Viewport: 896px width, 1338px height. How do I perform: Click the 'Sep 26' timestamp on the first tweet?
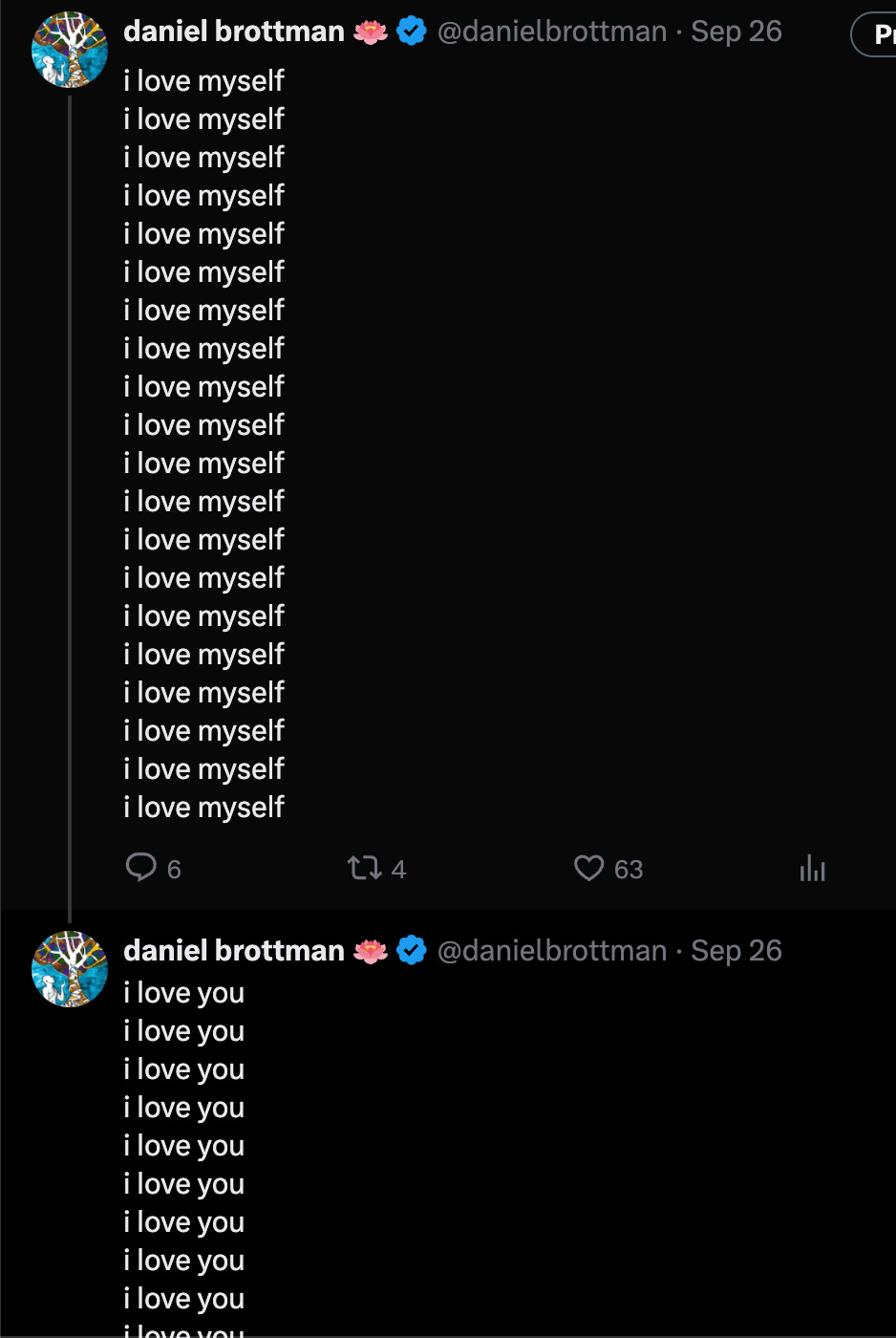(736, 32)
